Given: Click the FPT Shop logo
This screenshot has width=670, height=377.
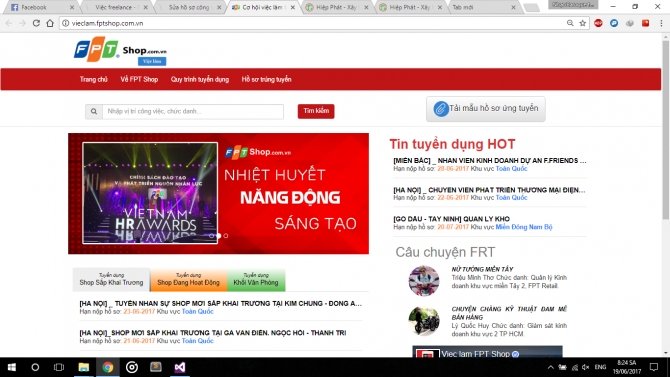Looking at the screenshot, I should point(120,51).
